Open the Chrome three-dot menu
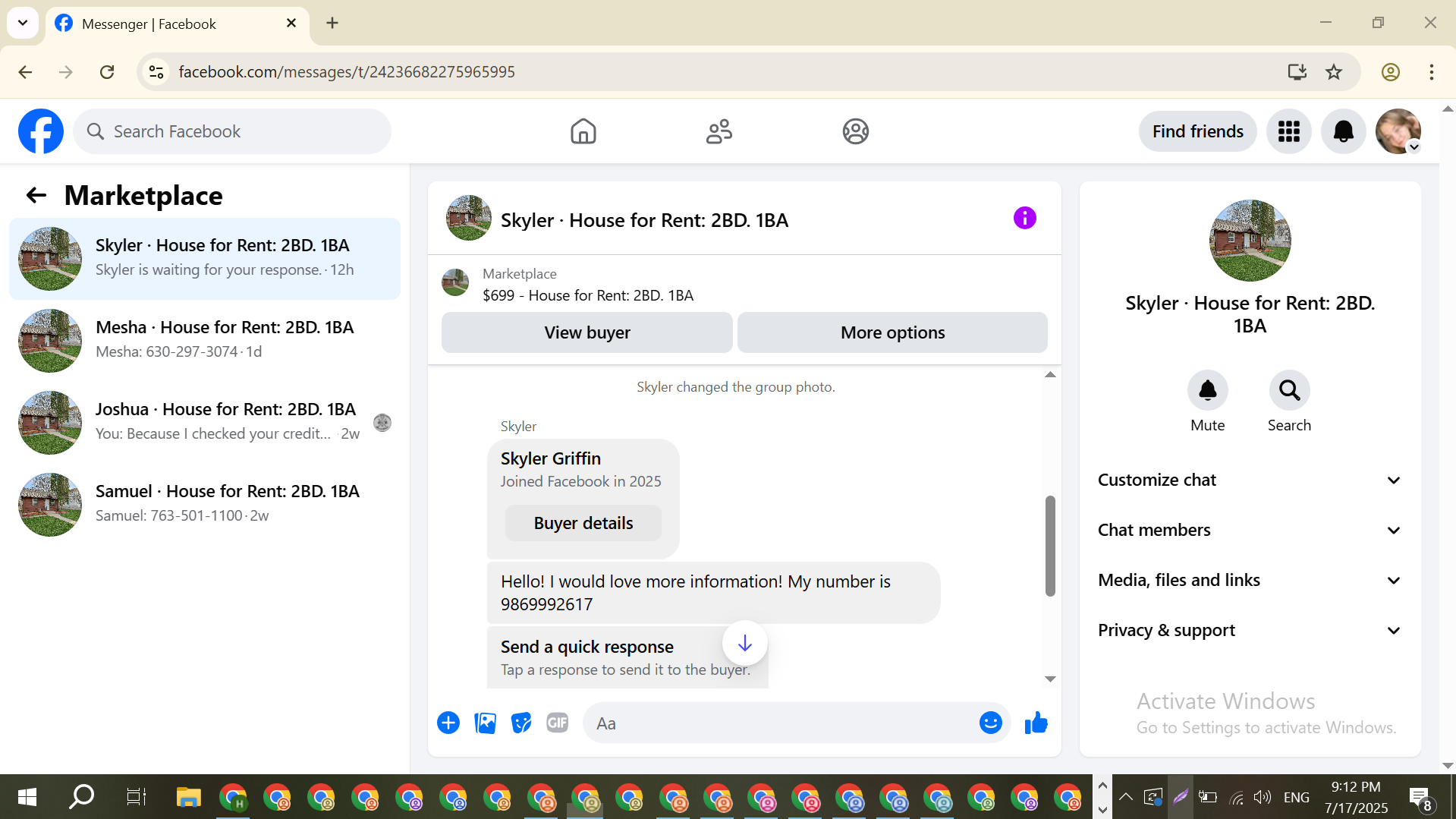This screenshot has width=1456, height=819. (x=1432, y=72)
